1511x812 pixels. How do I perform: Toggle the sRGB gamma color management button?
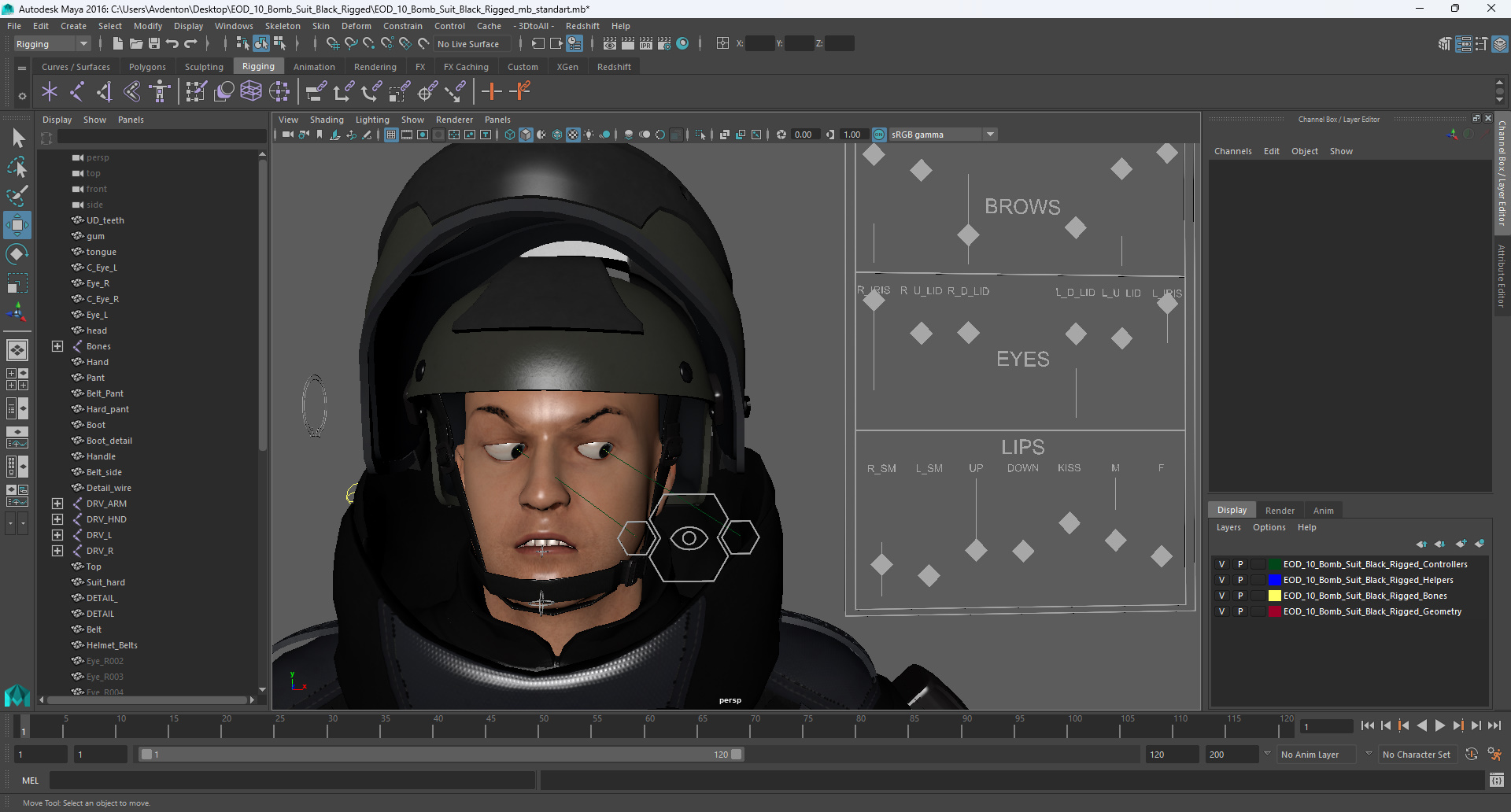[x=879, y=135]
